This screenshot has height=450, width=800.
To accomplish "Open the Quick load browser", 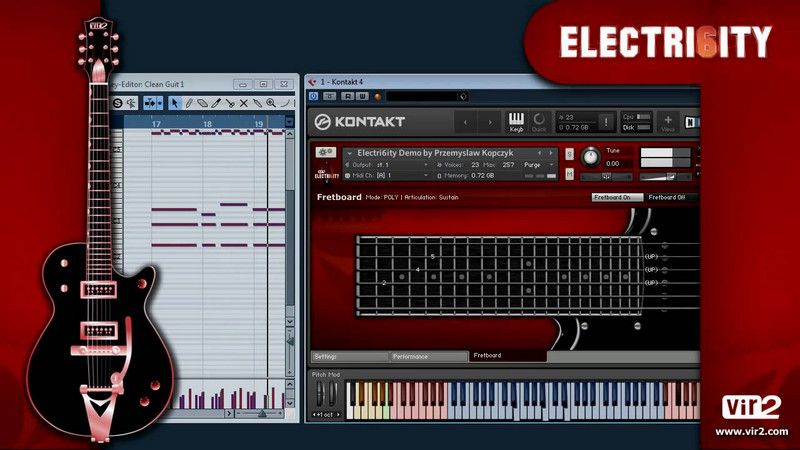I will pyautogui.click(x=539, y=122).
